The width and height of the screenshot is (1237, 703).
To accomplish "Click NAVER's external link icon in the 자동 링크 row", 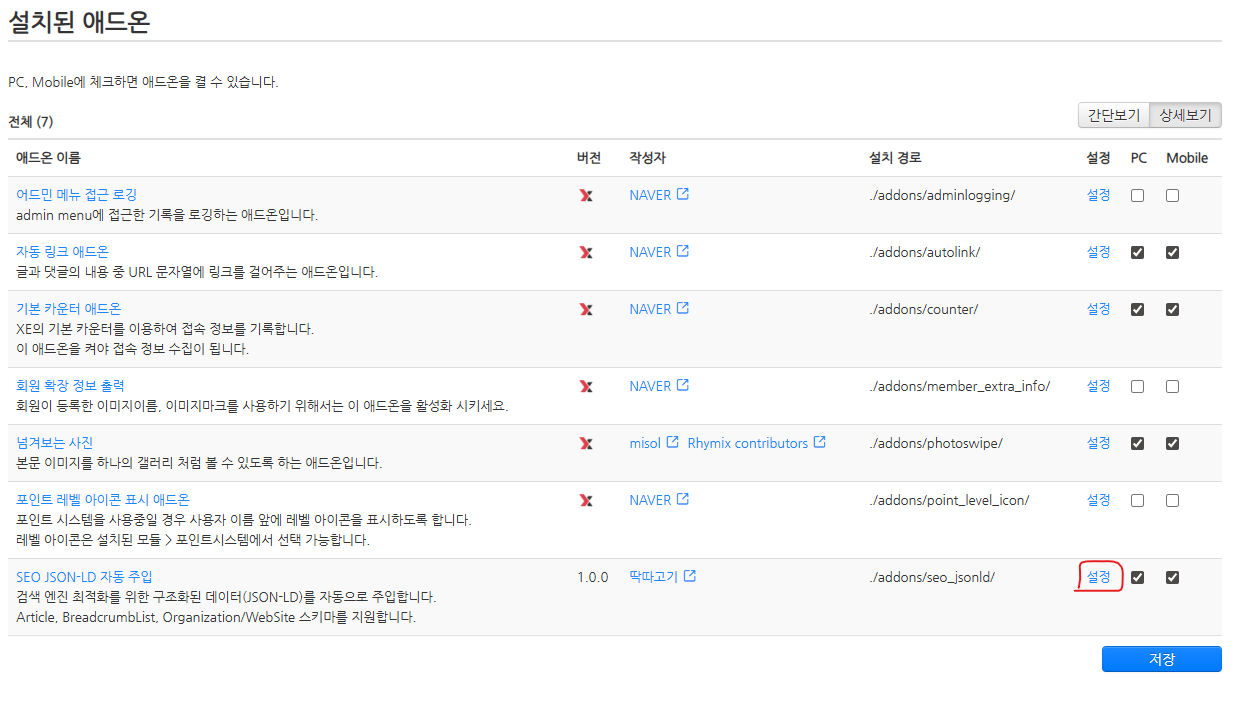I will [x=684, y=250].
